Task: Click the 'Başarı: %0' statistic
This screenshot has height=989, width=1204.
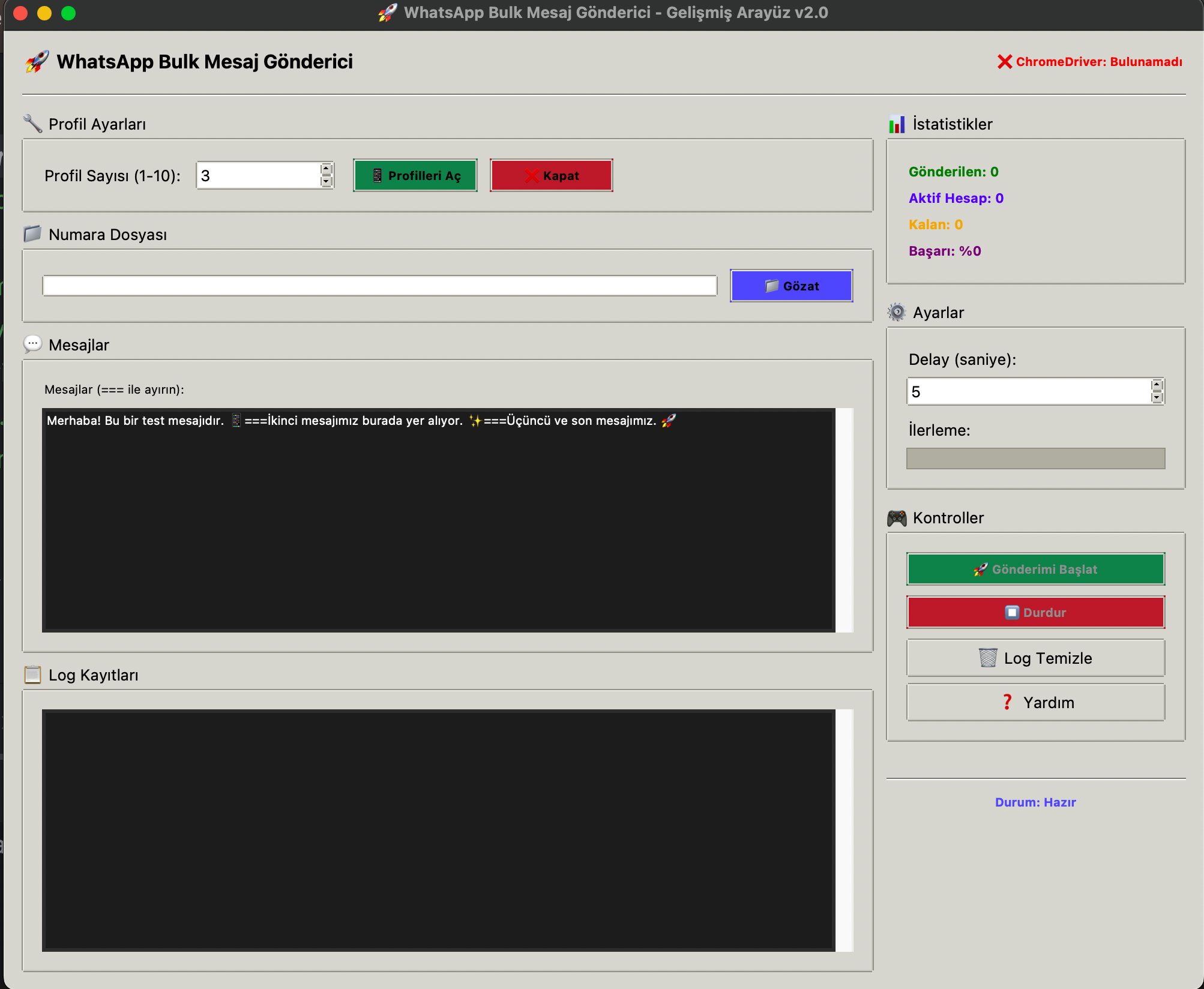Action: click(x=945, y=251)
